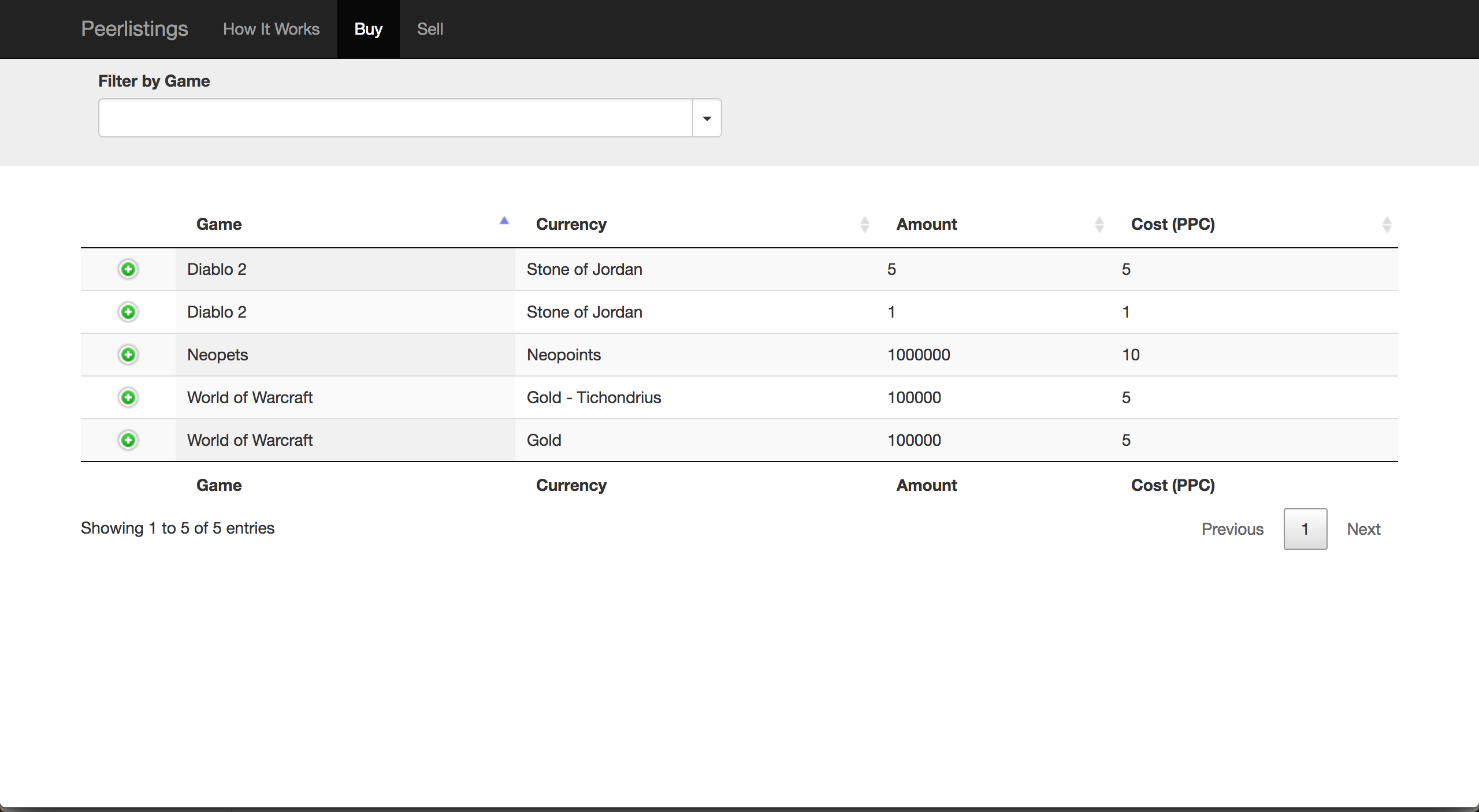Open Filter by Game dropdown arrow
The width and height of the screenshot is (1479, 812).
(x=707, y=118)
